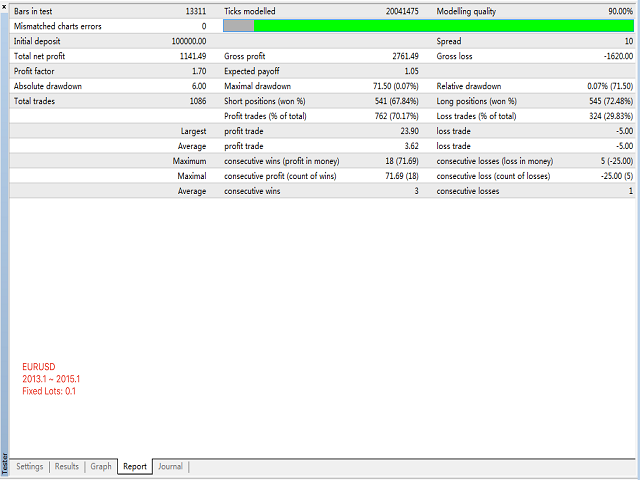Click the vertical Tester panel label
The width and height of the screenshot is (640, 480).
pyautogui.click(x=4, y=461)
